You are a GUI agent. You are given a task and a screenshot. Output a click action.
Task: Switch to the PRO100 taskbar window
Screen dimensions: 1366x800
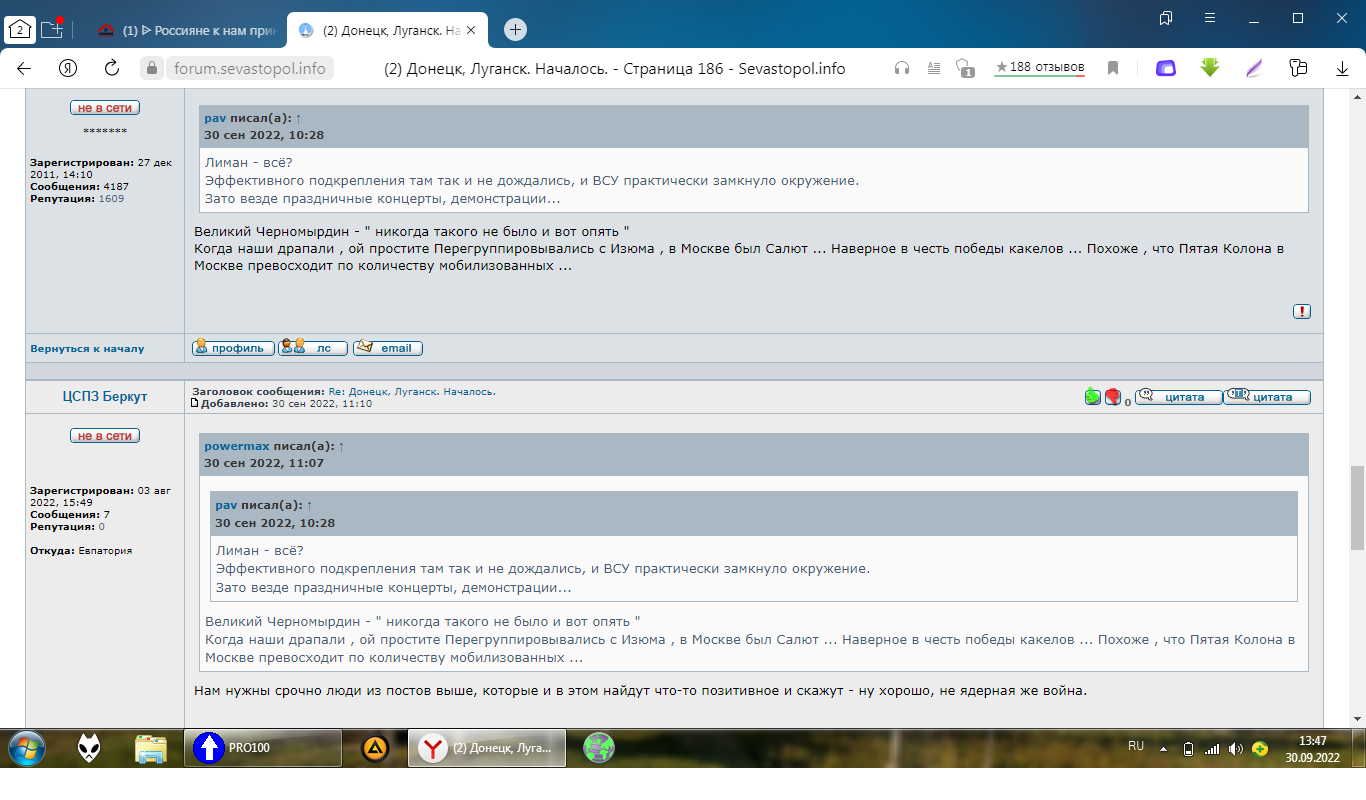point(264,748)
